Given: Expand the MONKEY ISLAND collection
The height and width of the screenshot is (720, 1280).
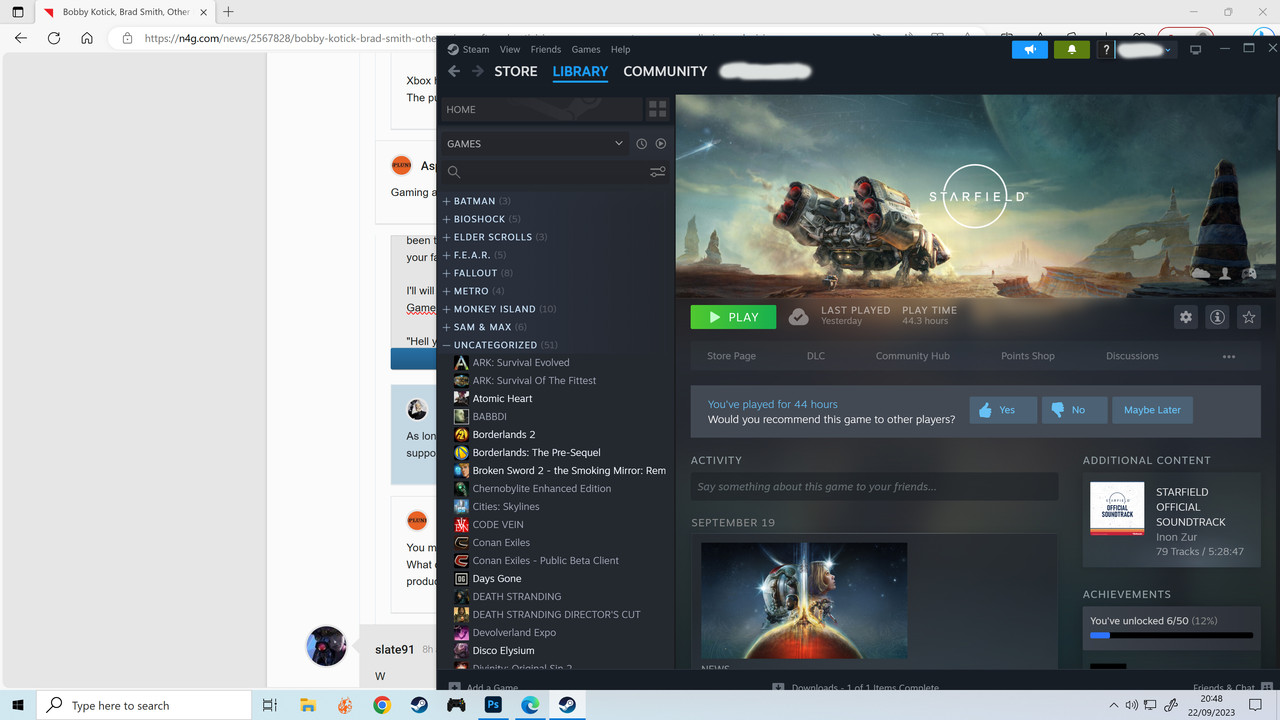Looking at the screenshot, I should (447, 309).
